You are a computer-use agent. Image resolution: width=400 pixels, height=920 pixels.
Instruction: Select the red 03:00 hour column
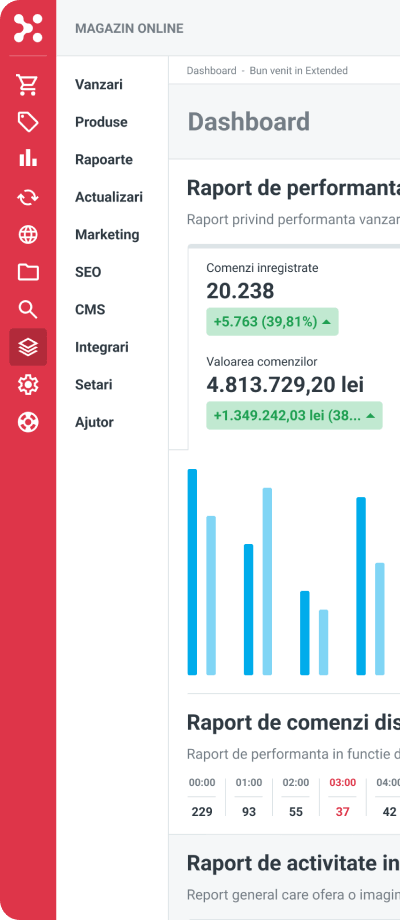point(343,797)
